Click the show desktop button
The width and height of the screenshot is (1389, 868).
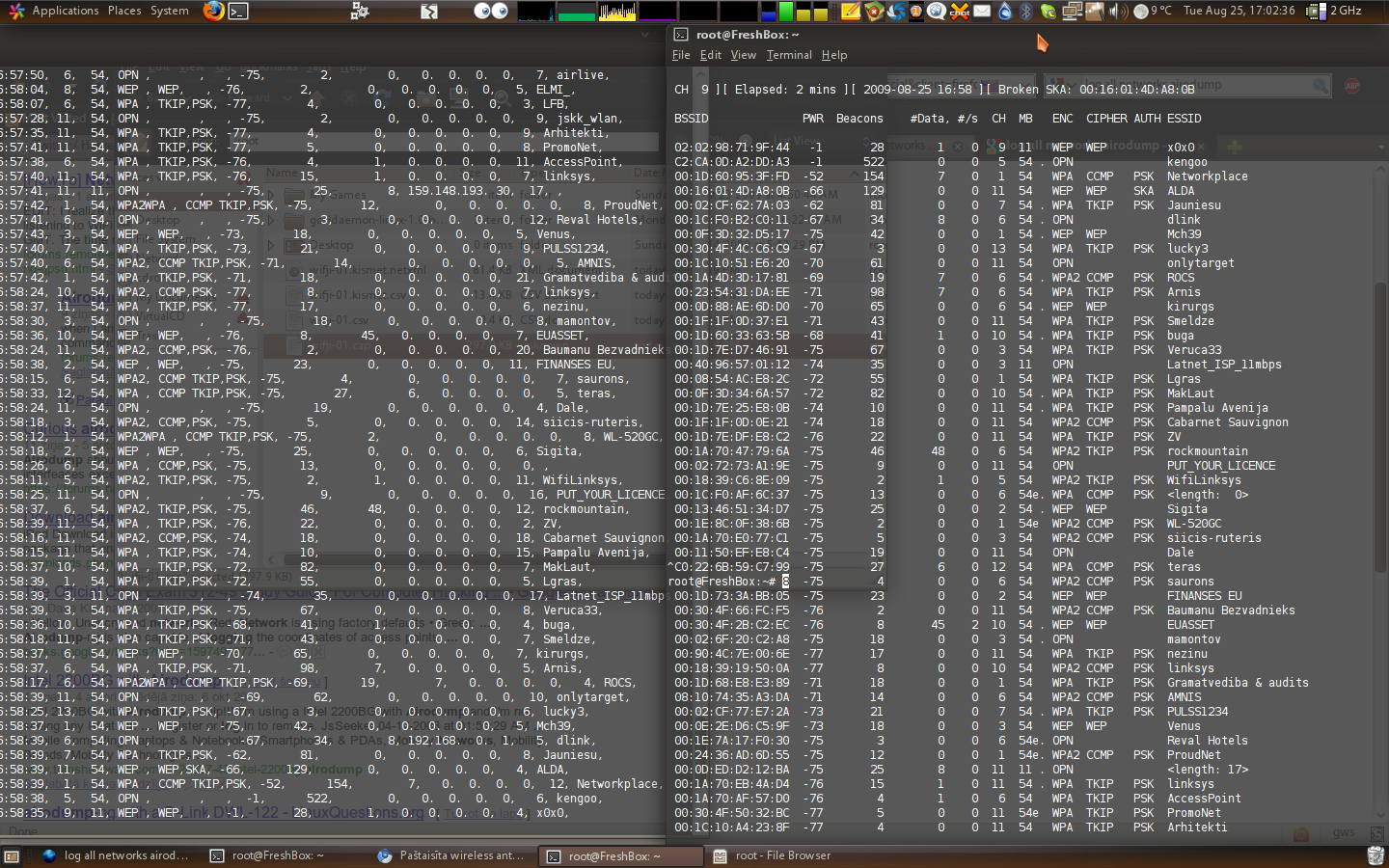click(12, 855)
